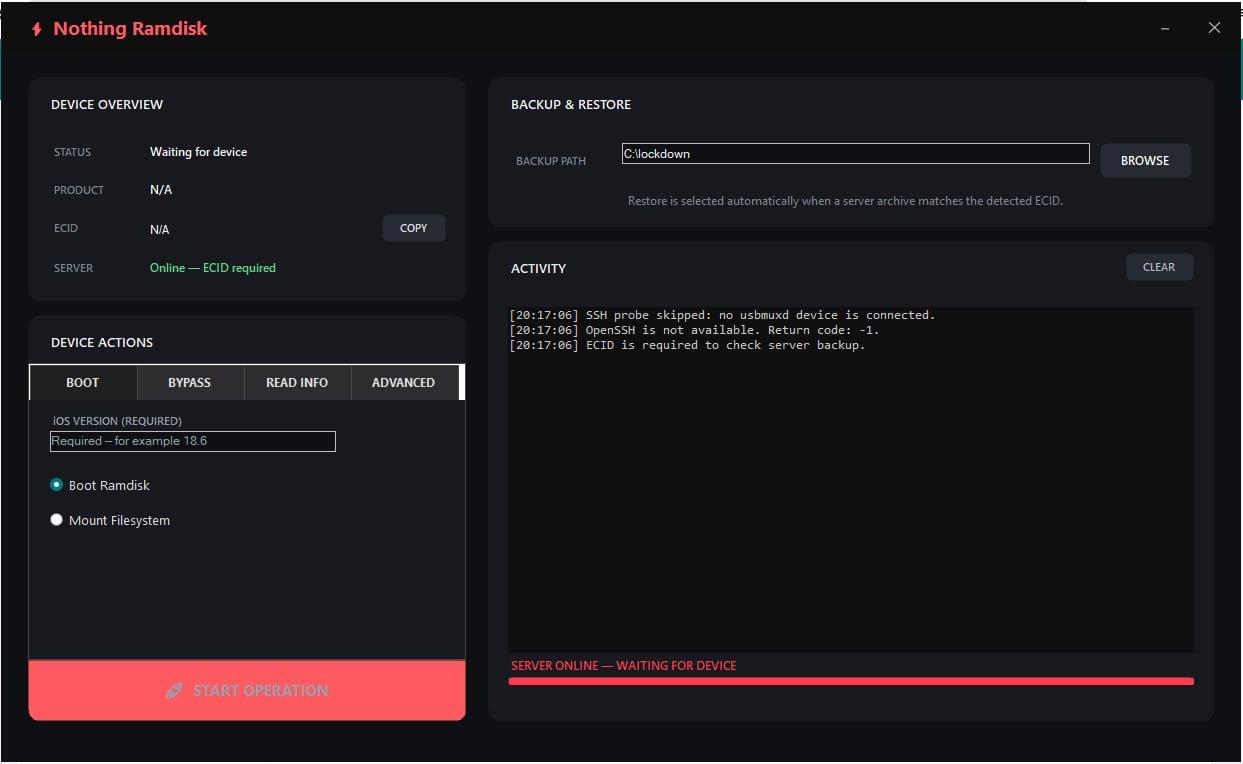Click inside the activity log console

(x=851, y=480)
